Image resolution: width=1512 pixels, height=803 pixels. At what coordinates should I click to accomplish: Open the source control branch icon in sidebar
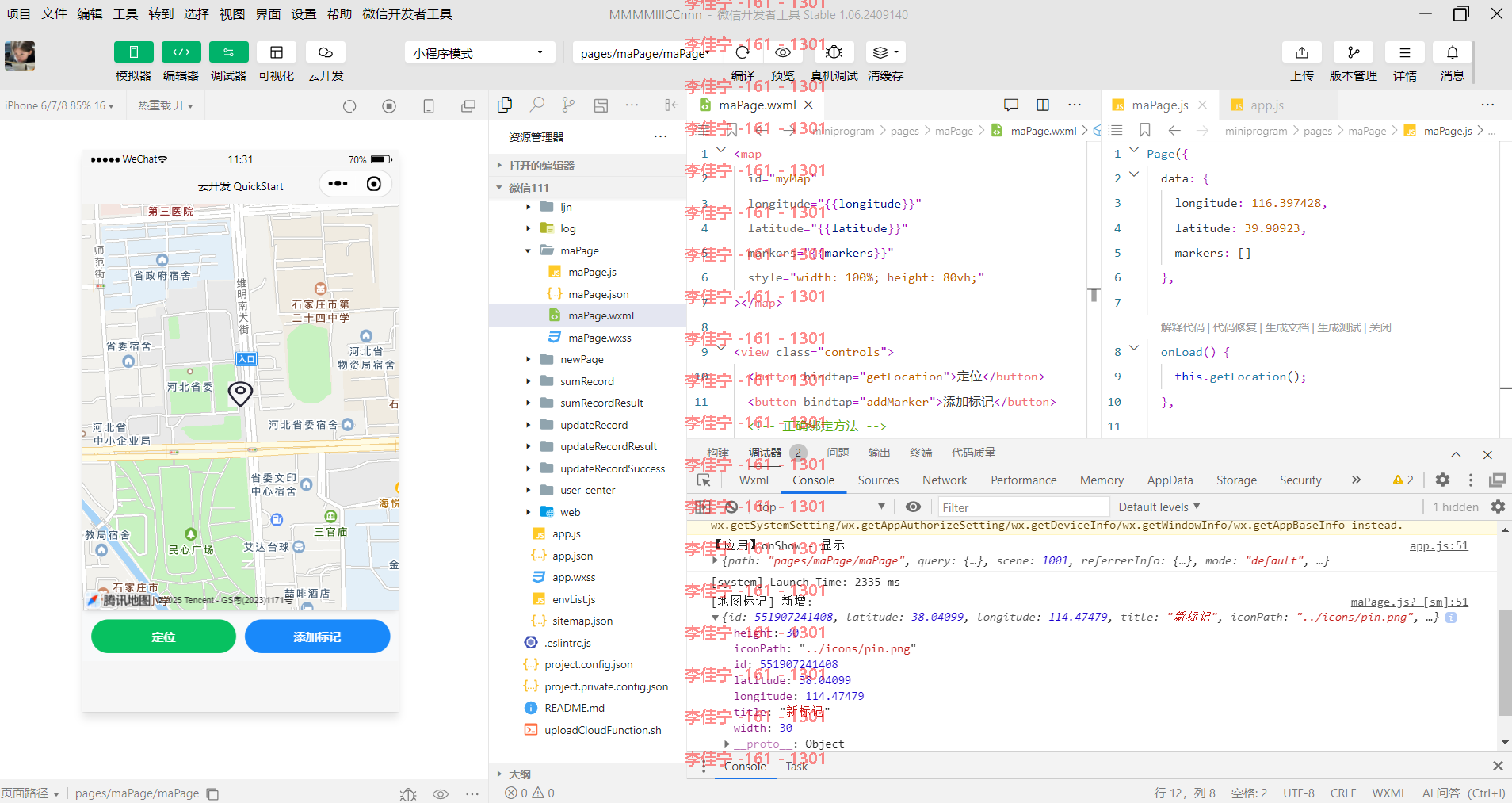[568, 105]
